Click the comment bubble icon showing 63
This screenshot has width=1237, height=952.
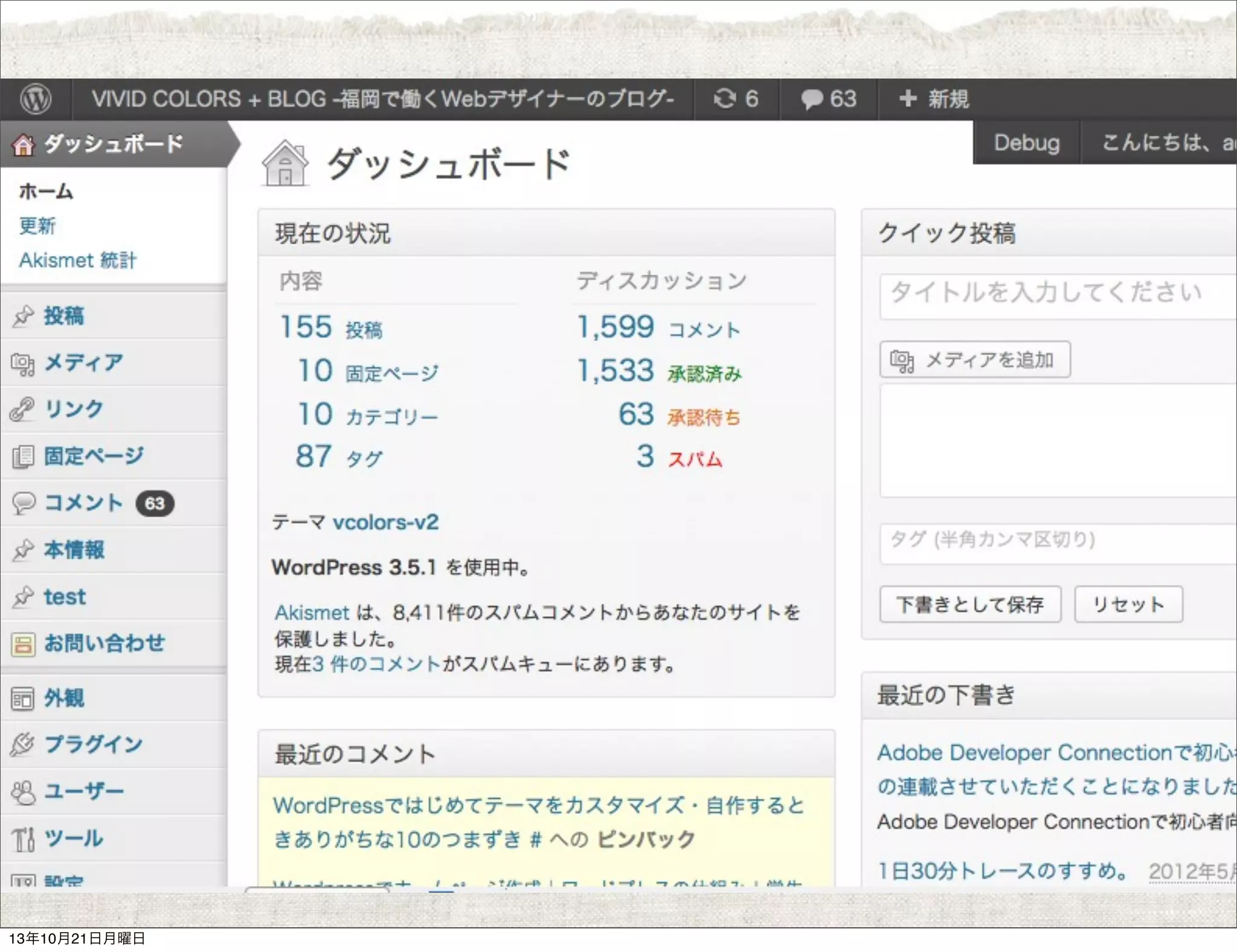[812, 99]
